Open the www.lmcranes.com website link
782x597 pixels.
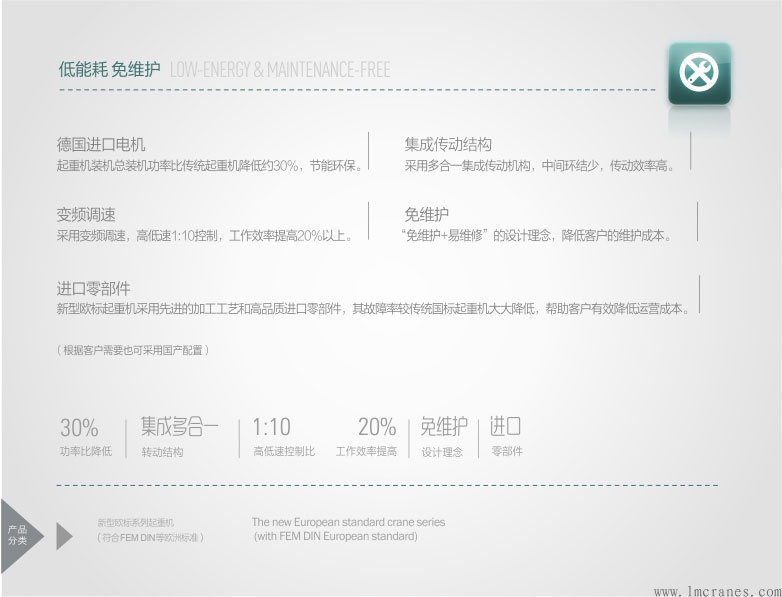click(717, 590)
